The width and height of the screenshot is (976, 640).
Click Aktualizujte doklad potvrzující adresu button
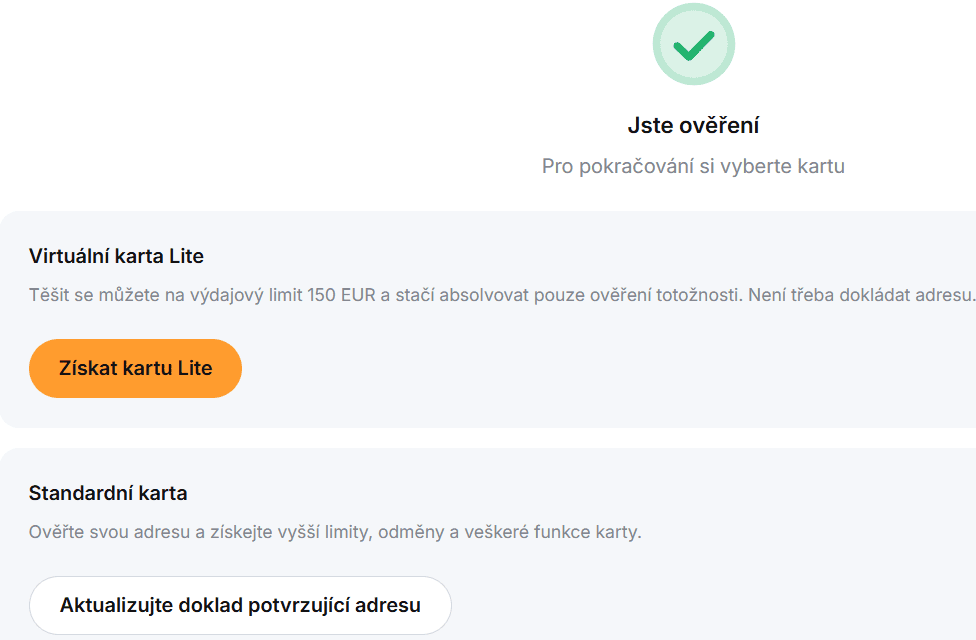240,605
